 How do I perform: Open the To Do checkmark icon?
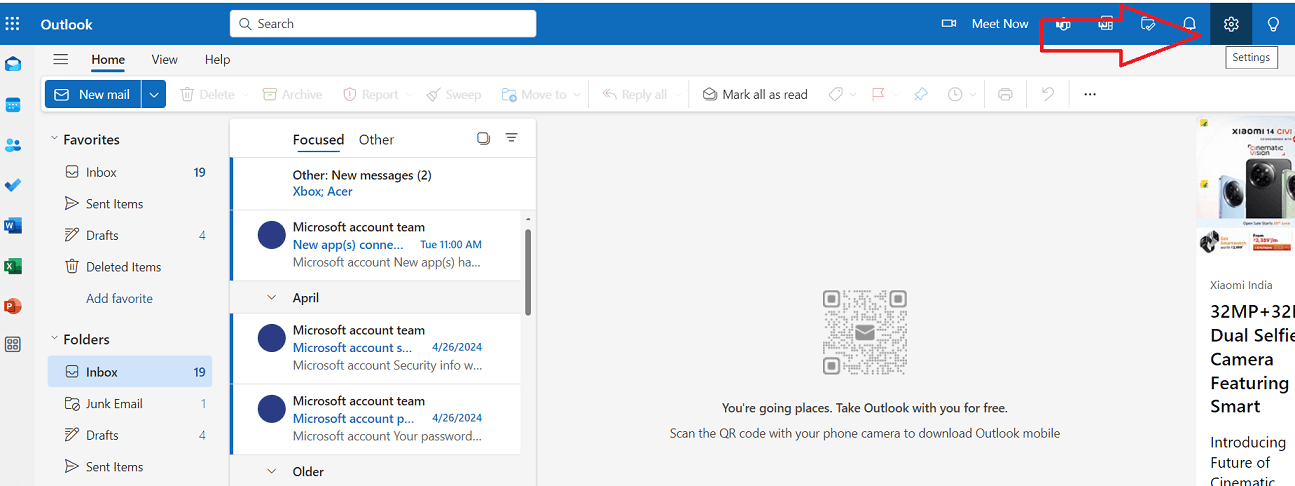tap(13, 185)
